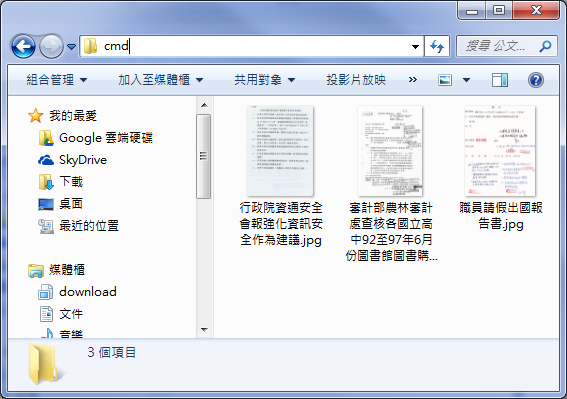
Task: Close the Explorer window
Action: 536,11
